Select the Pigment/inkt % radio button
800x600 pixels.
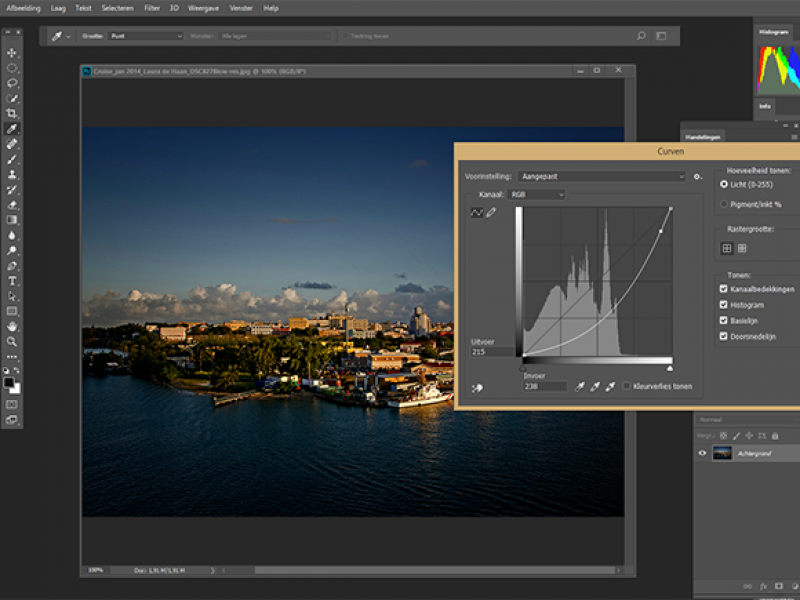pyautogui.click(x=724, y=204)
